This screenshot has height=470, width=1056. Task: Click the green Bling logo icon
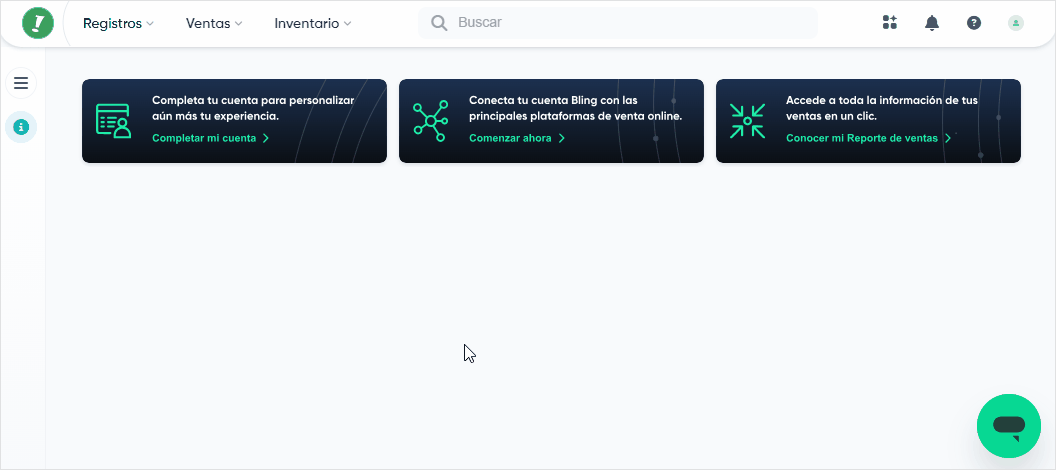(x=38, y=23)
